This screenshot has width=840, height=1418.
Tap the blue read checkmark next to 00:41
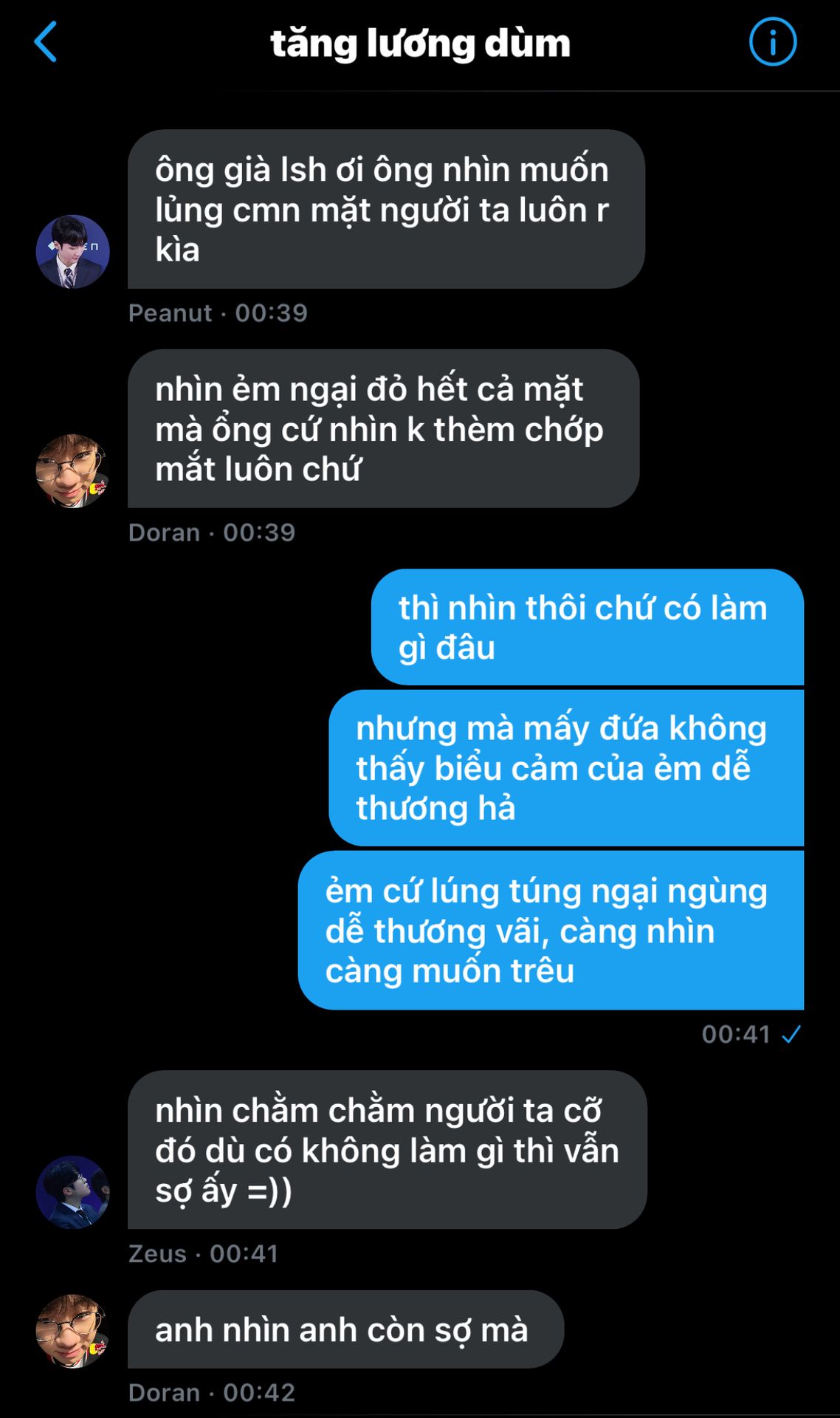pos(791,1034)
